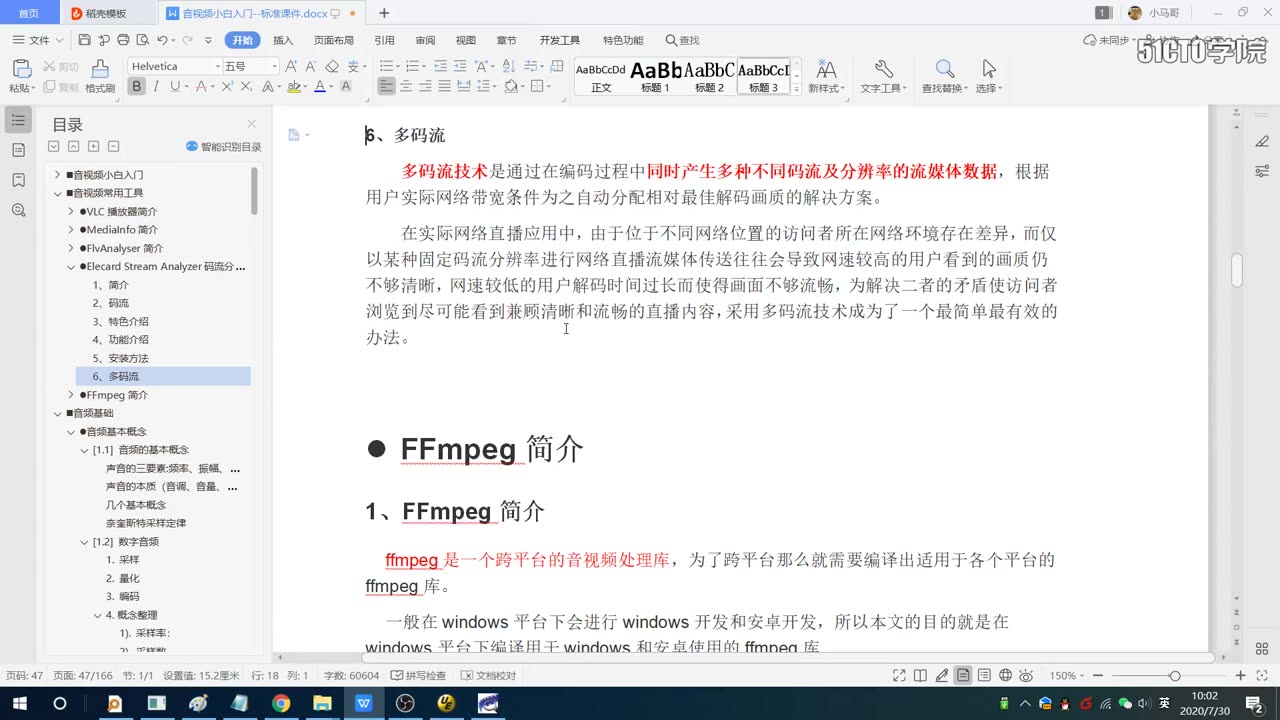Open the search icon in left sidebar
This screenshot has width=1280, height=720.
[18, 210]
